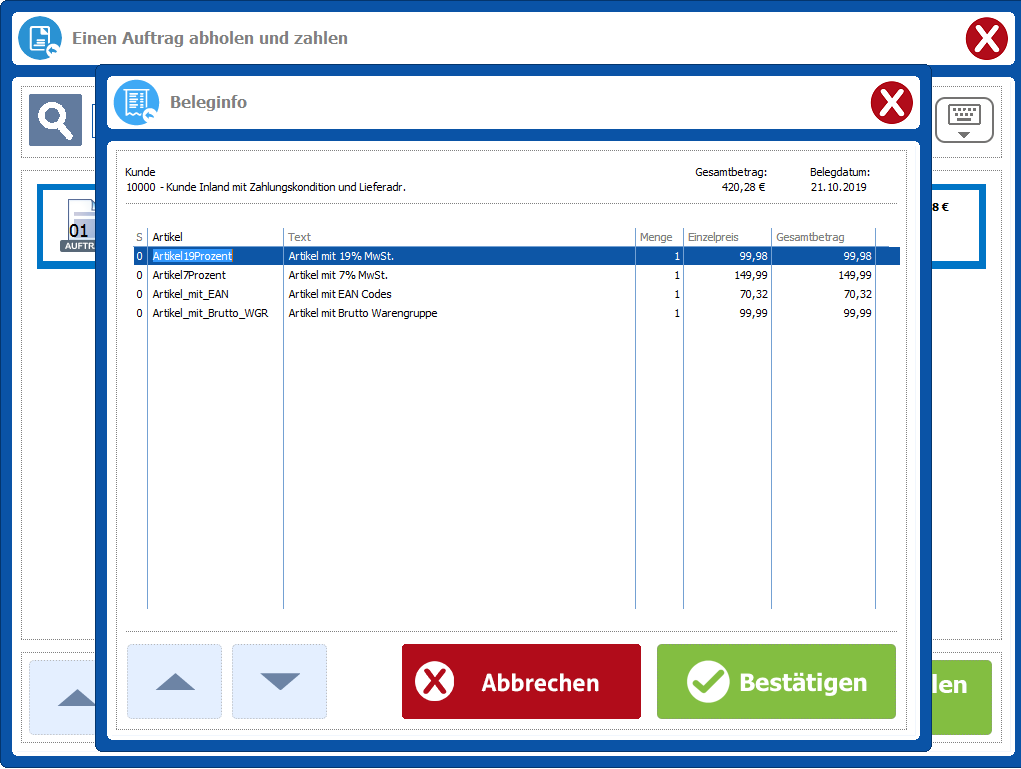
Task: Select the Auftrag 01 order thumbnail
Action: click(x=78, y=227)
